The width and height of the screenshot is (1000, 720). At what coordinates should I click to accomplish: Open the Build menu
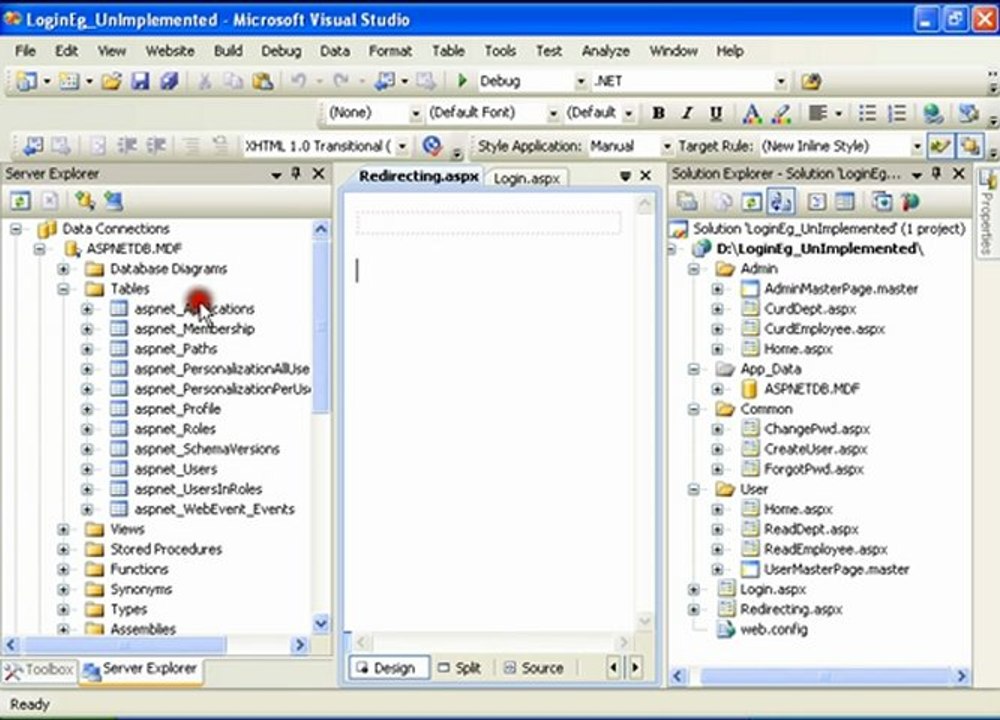click(228, 51)
